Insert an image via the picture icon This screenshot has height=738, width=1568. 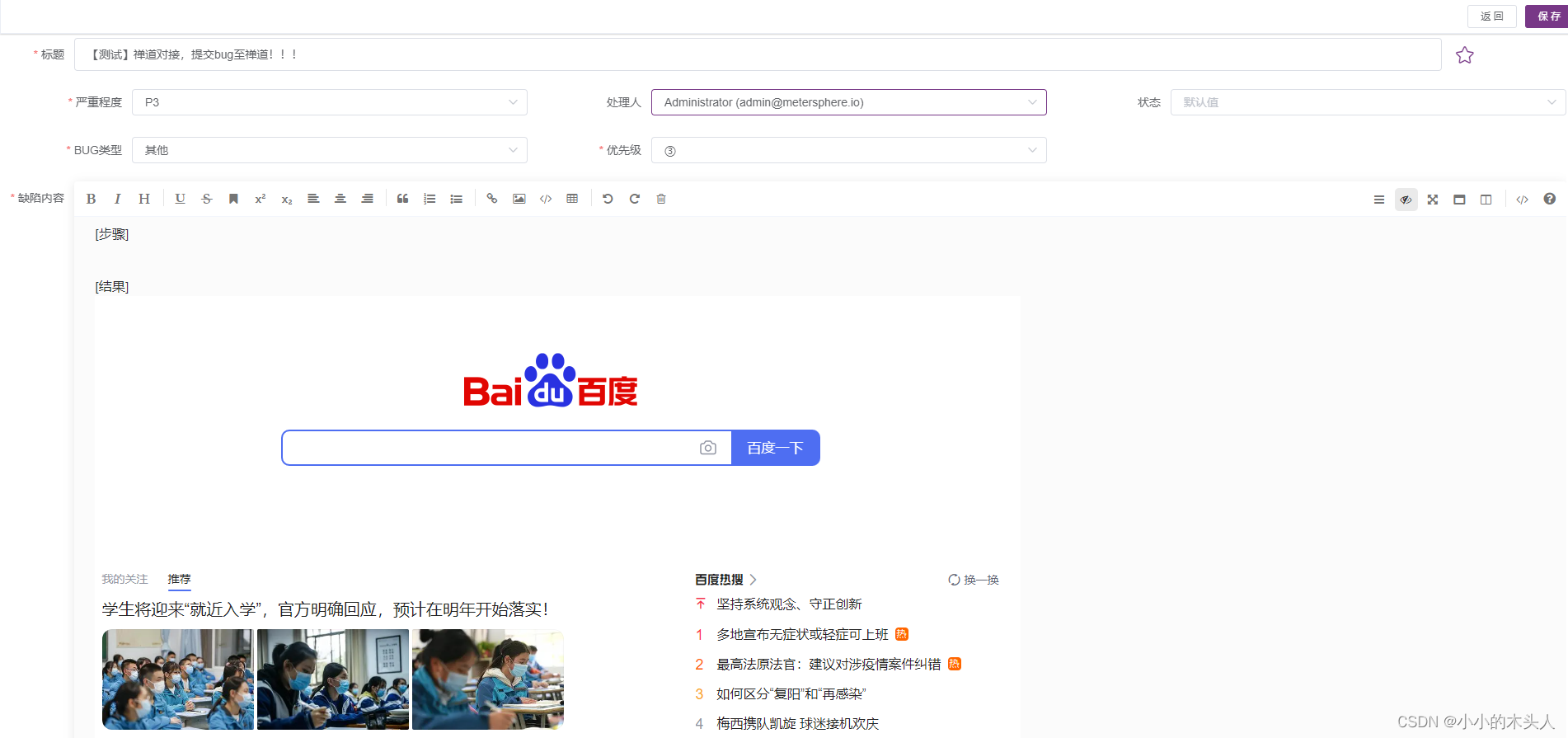coord(519,199)
